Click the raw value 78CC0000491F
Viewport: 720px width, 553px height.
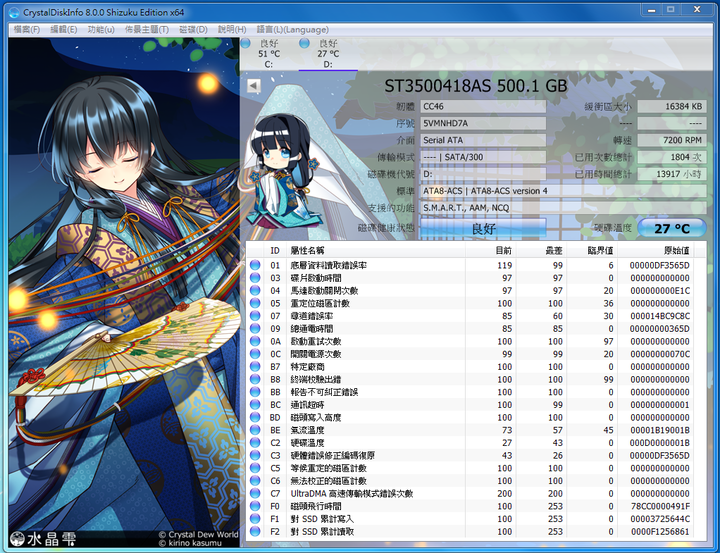pyautogui.click(x=660, y=506)
